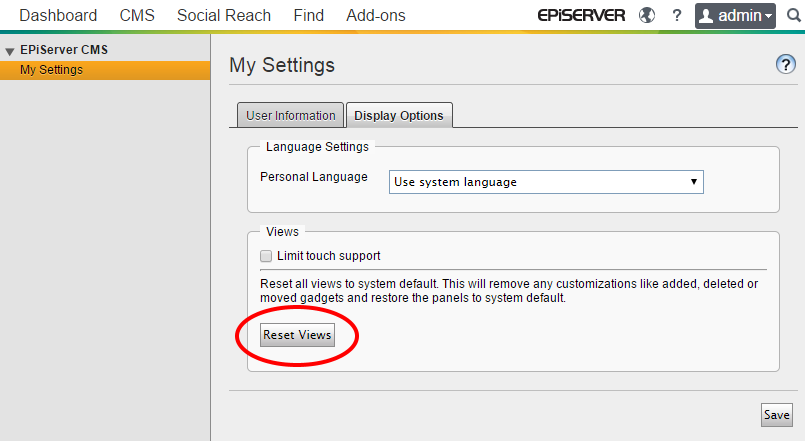Switch to the User Information tab
This screenshot has height=441, width=805.
[290, 115]
